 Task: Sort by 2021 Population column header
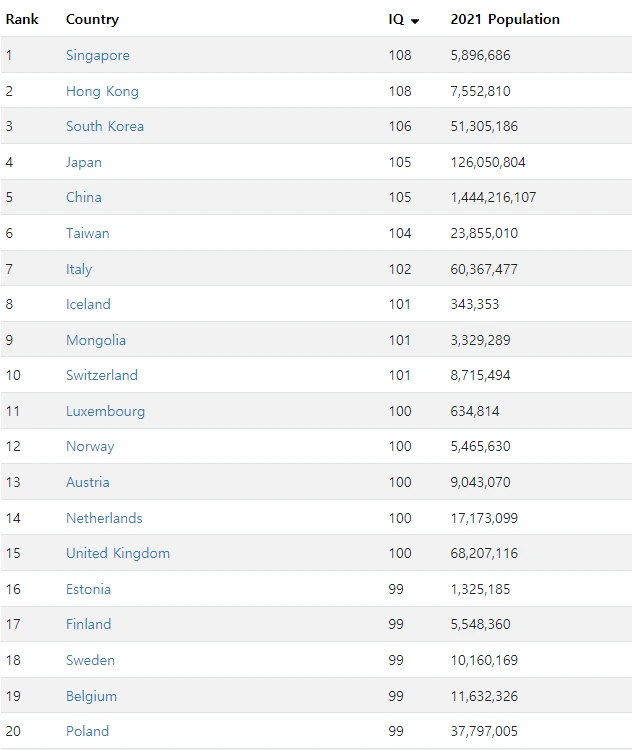pos(505,19)
